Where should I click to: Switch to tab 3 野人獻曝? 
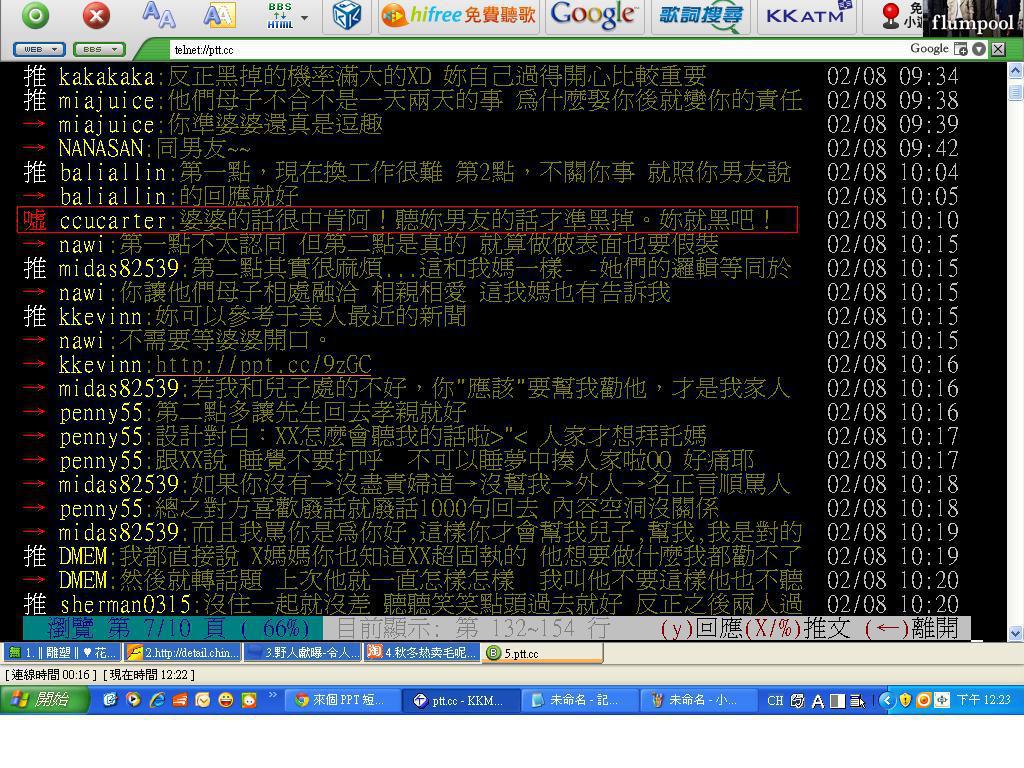[302, 652]
